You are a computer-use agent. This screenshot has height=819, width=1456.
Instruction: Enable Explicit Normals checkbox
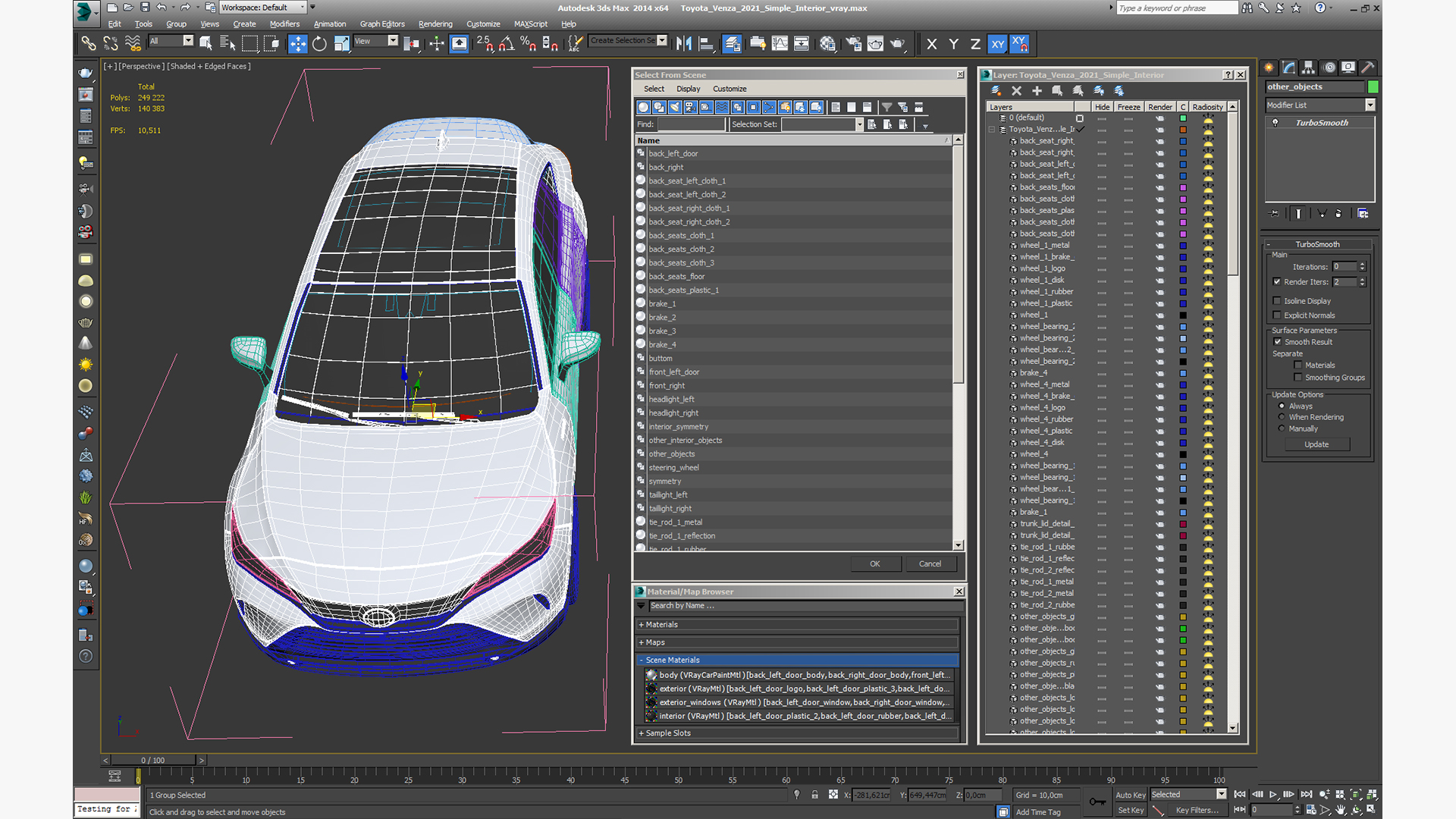click(x=1277, y=315)
